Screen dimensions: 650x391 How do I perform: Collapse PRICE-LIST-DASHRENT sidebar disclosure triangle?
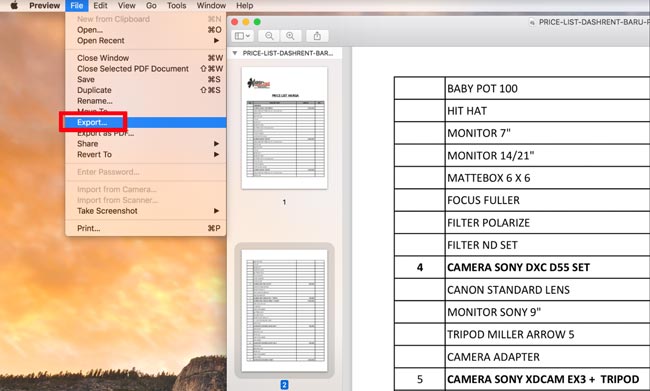pyautogui.click(x=235, y=53)
